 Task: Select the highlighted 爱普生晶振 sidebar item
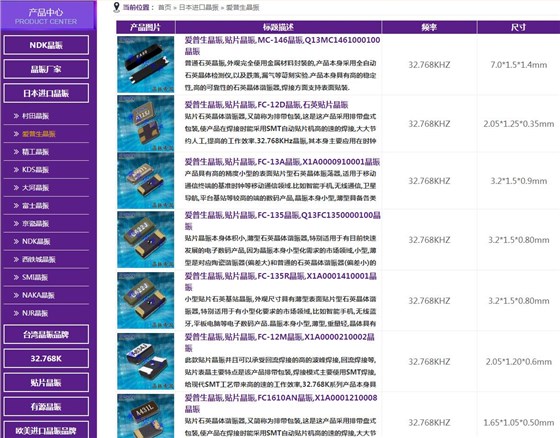39,134
